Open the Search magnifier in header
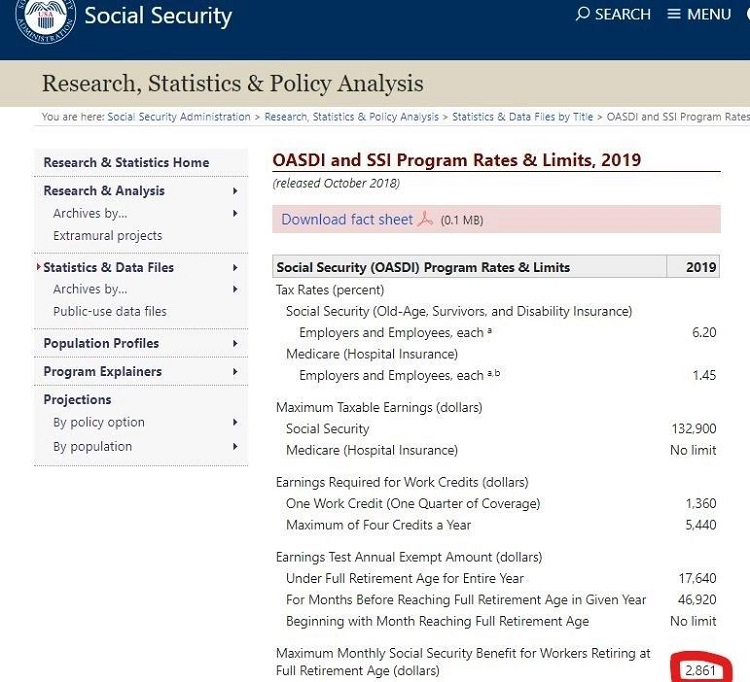The image size is (750, 682). [x=583, y=14]
